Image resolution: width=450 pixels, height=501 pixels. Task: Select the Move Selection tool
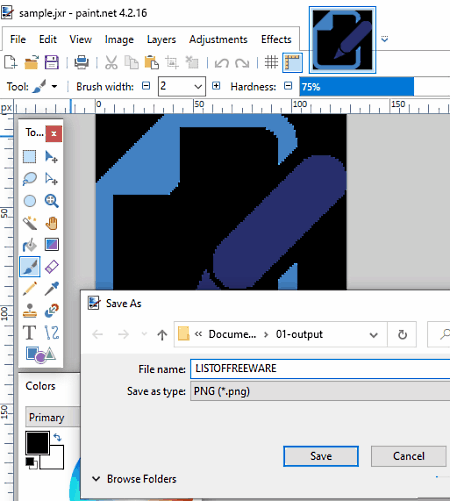[51, 179]
